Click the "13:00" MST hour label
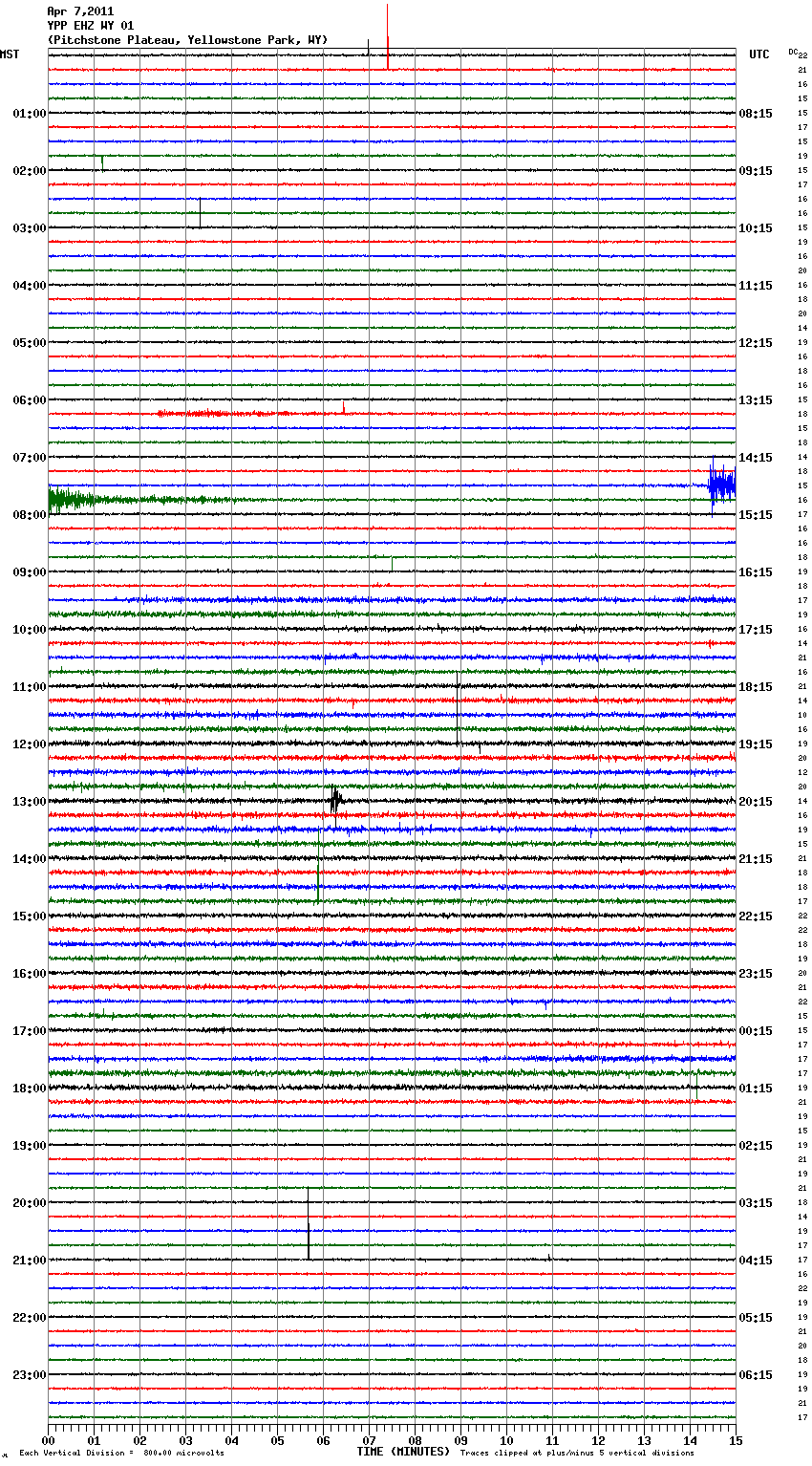This screenshot has width=812, height=1466. pyautogui.click(x=30, y=802)
